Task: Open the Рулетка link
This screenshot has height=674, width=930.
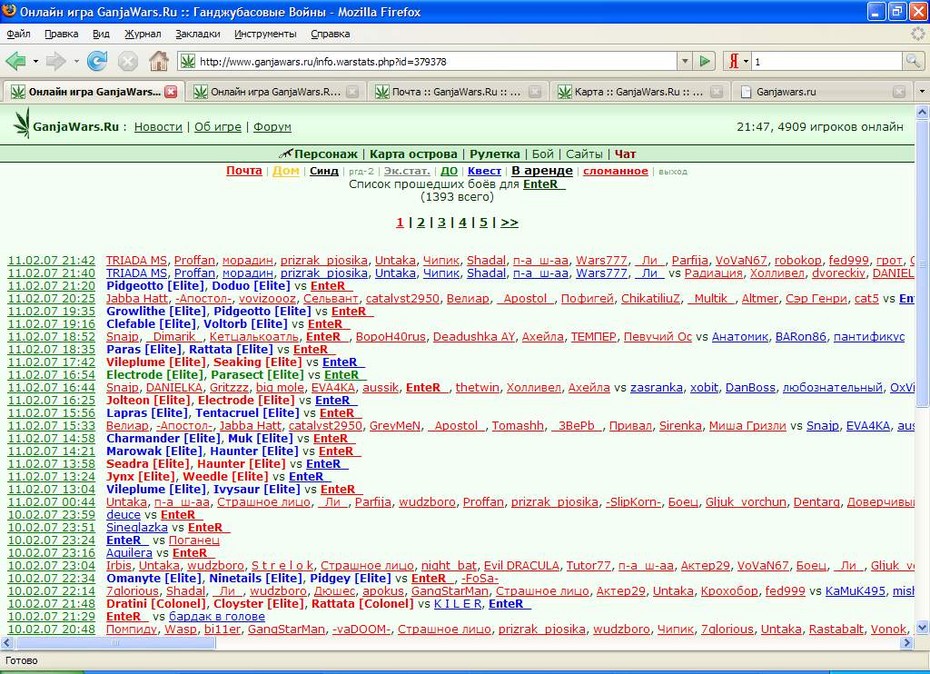Action: [495, 154]
